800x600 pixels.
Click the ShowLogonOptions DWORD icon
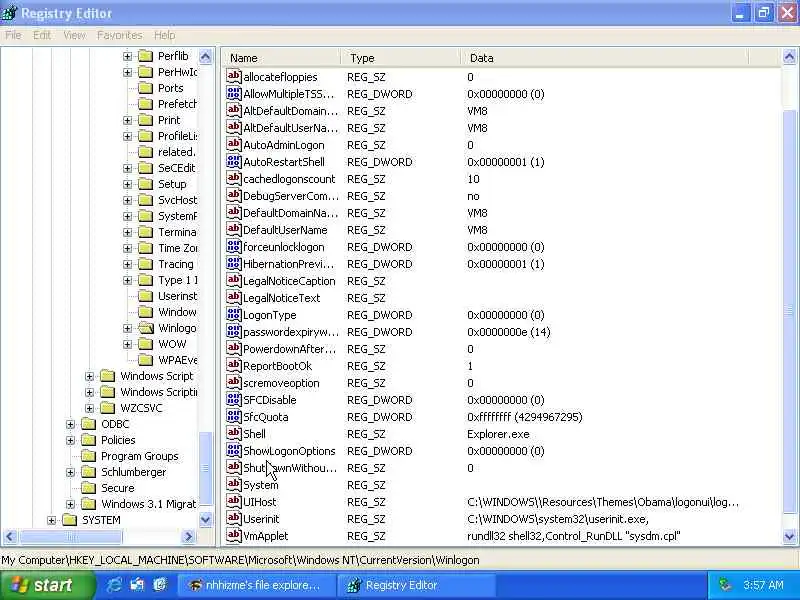tap(234, 451)
